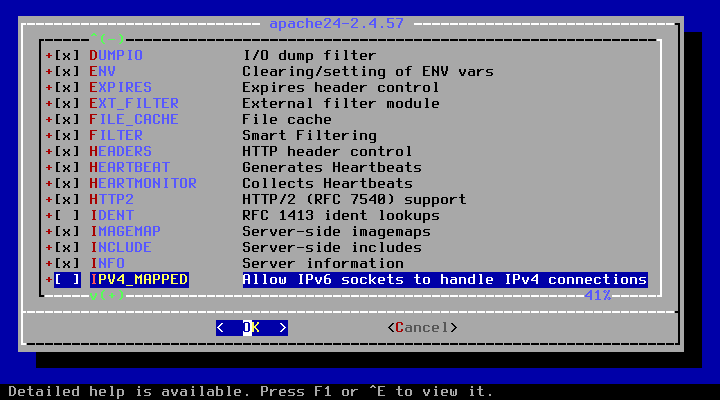Toggle the IMAGEMAP checkbox

pyautogui.click(x=67, y=231)
